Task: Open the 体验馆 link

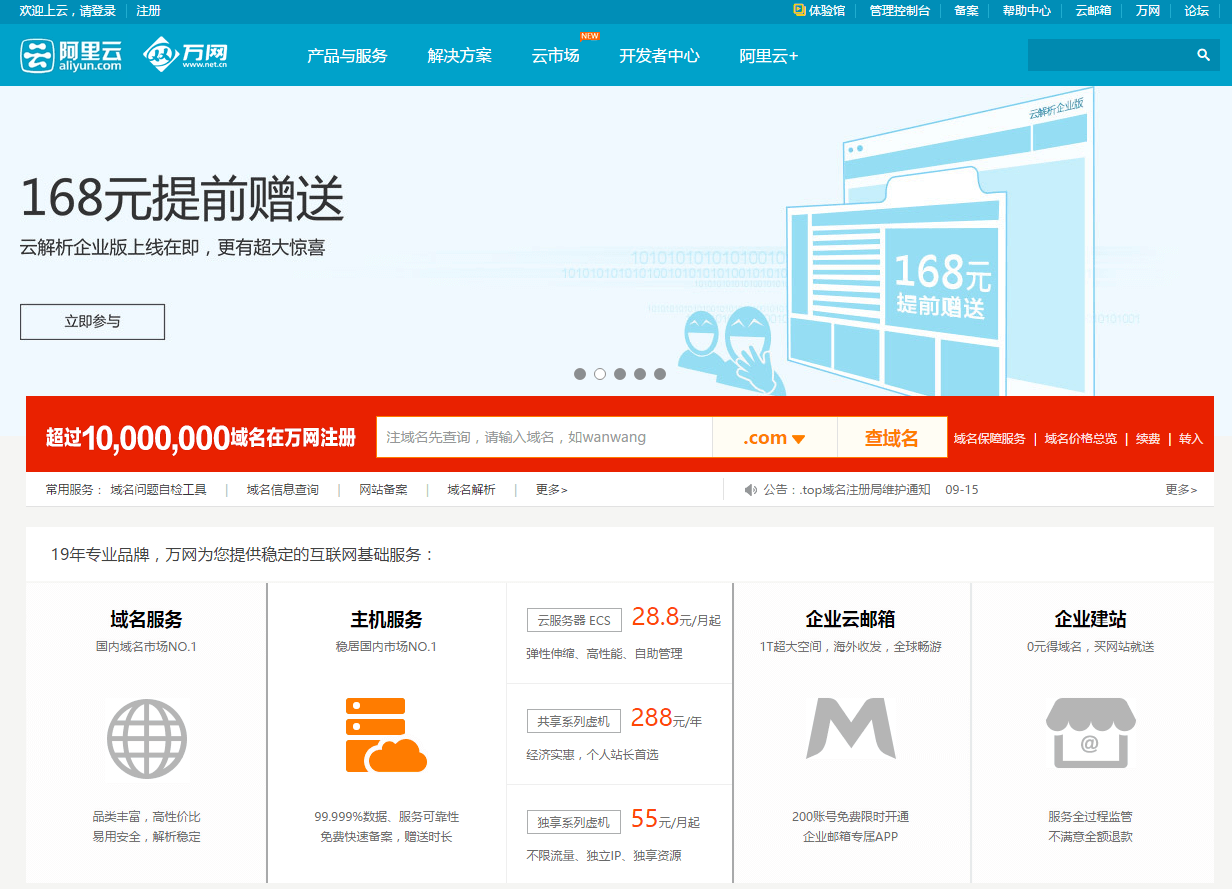Action: coord(826,11)
